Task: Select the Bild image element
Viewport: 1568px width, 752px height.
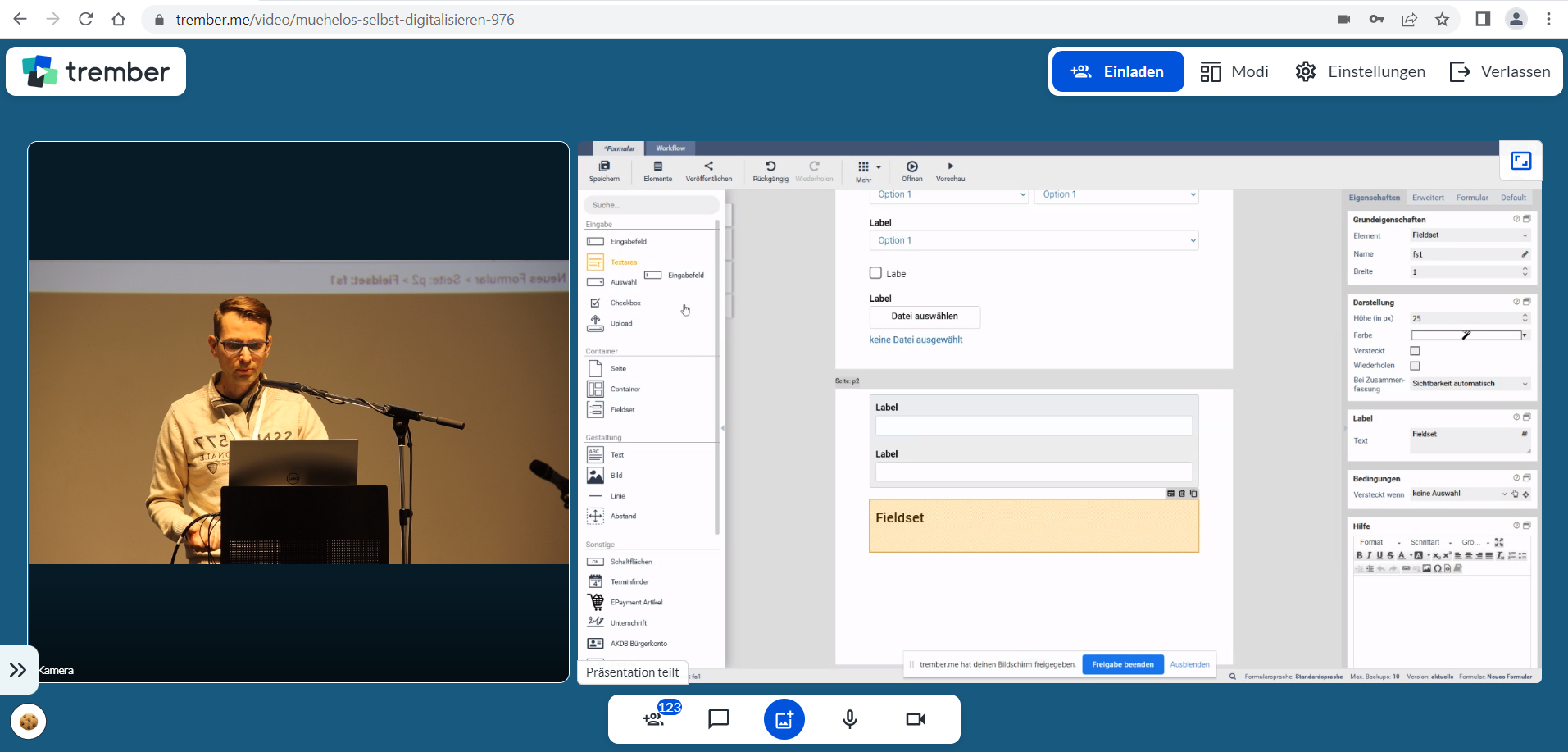Action: pyautogui.click(x=607, y=475)
